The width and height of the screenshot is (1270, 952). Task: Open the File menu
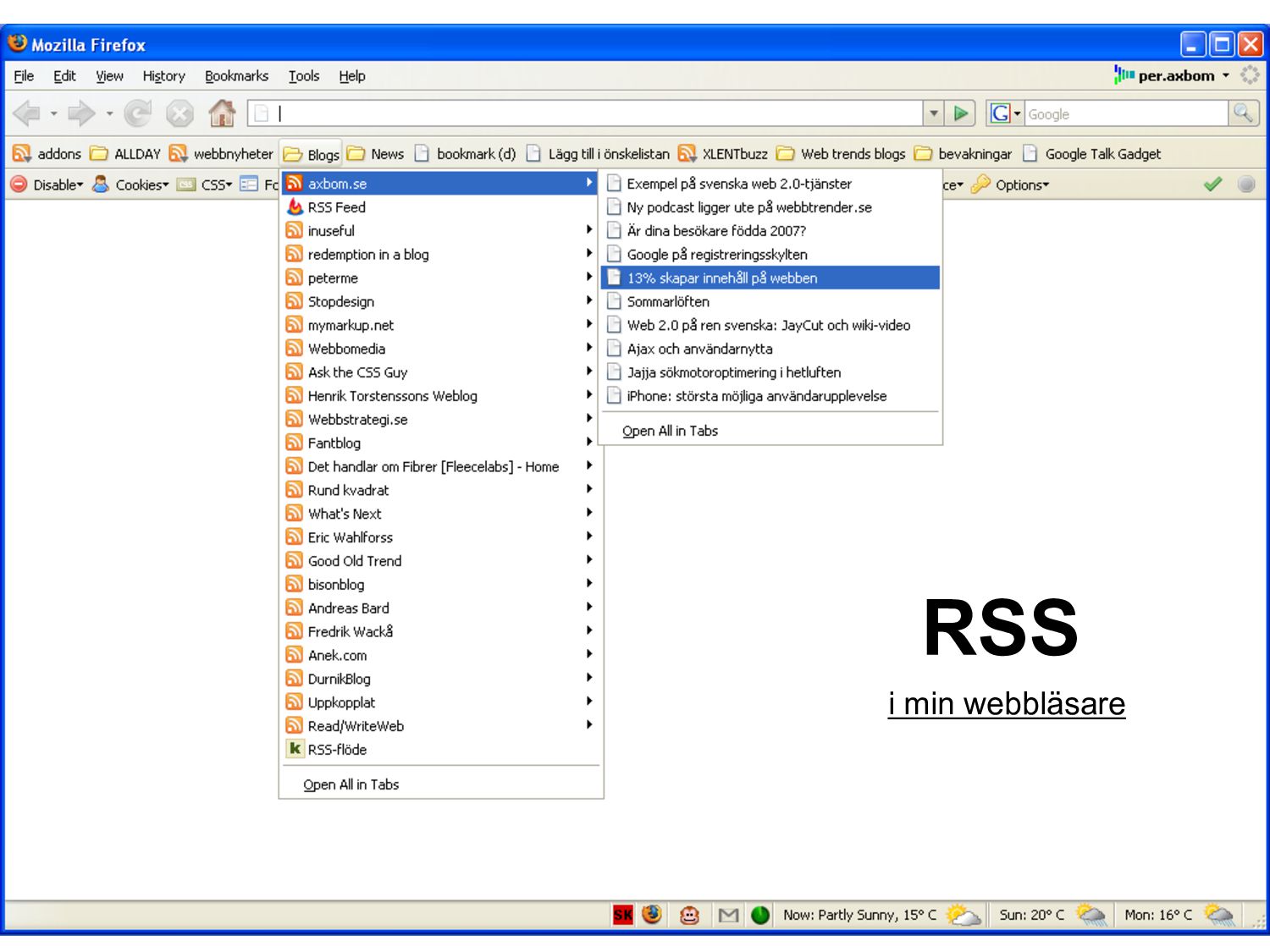(24, 76)
